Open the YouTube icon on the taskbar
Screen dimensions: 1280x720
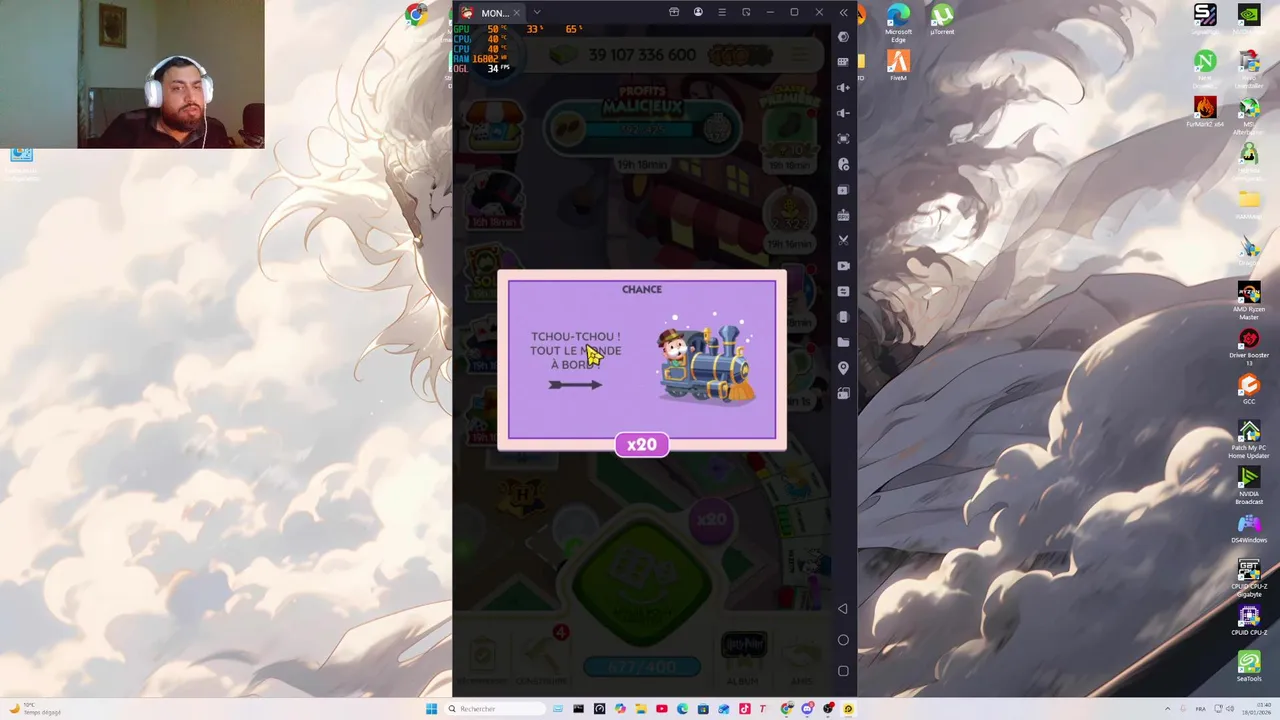point(662,709)
